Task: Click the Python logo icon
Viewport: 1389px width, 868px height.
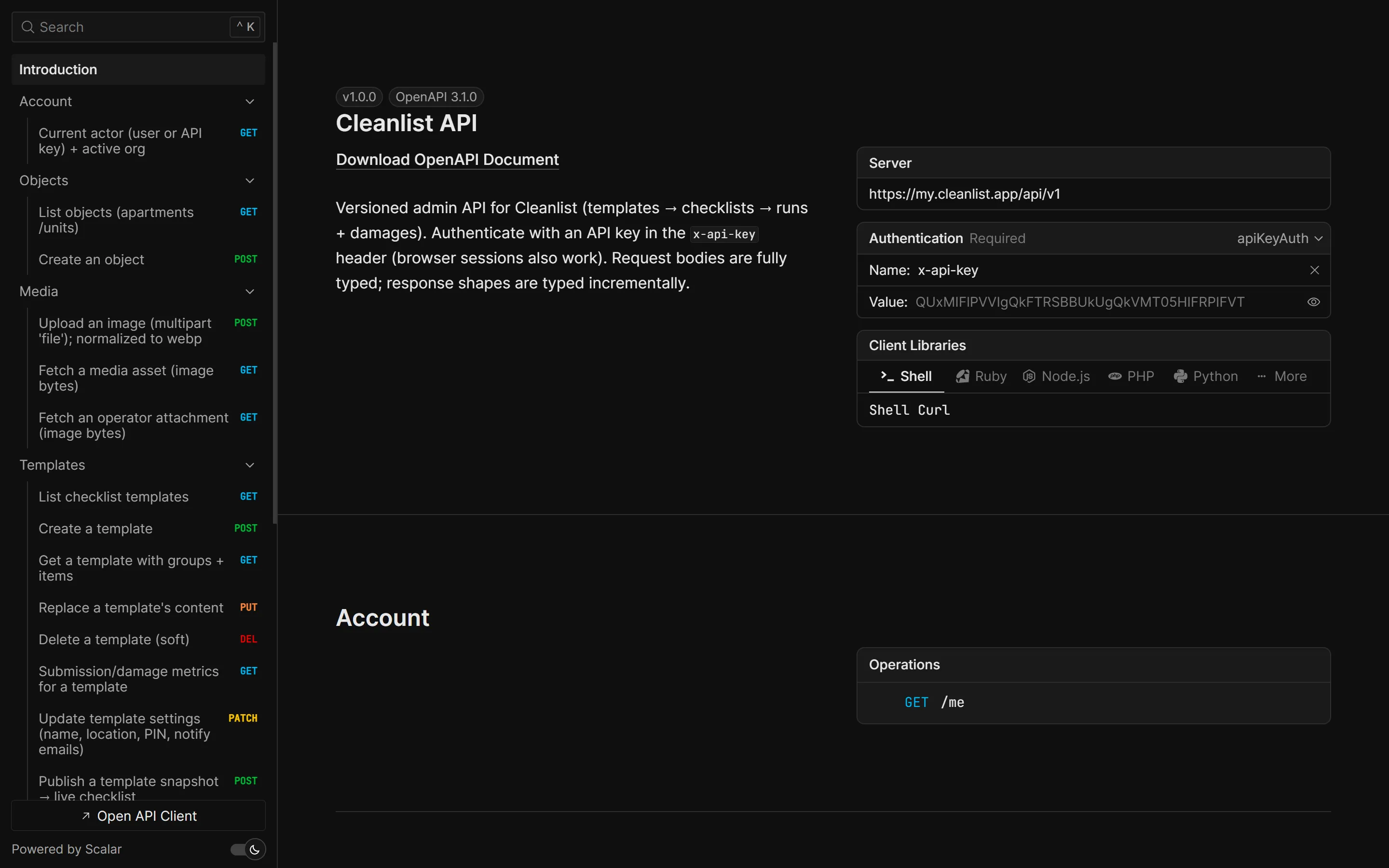Action: pos(1180,376)
